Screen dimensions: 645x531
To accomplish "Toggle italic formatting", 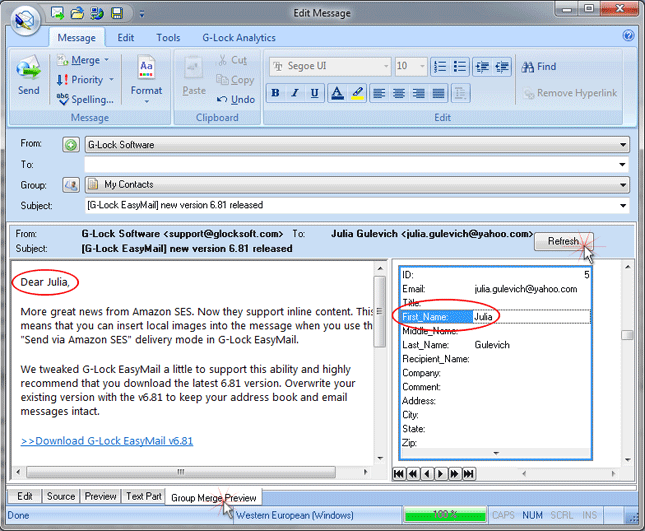I will click(x=295, y=93).
